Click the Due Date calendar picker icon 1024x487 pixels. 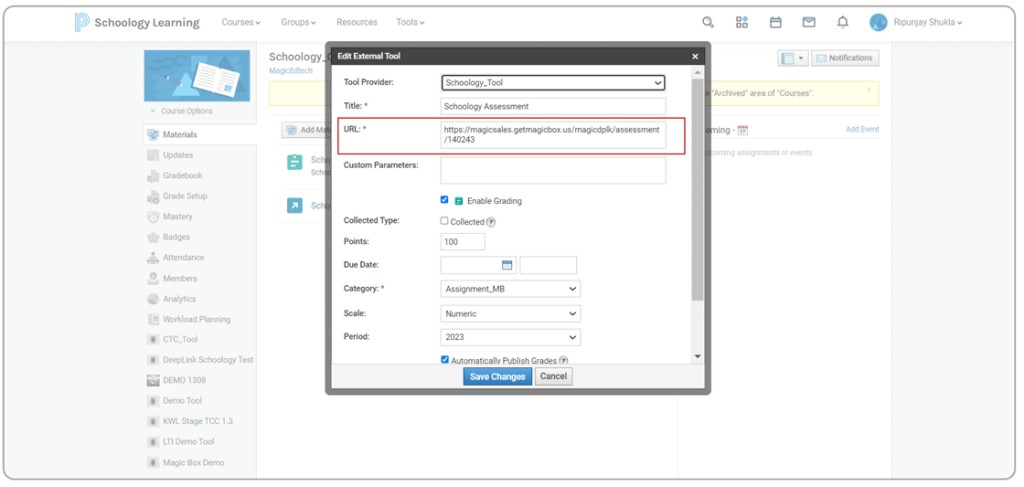[507, 265]
